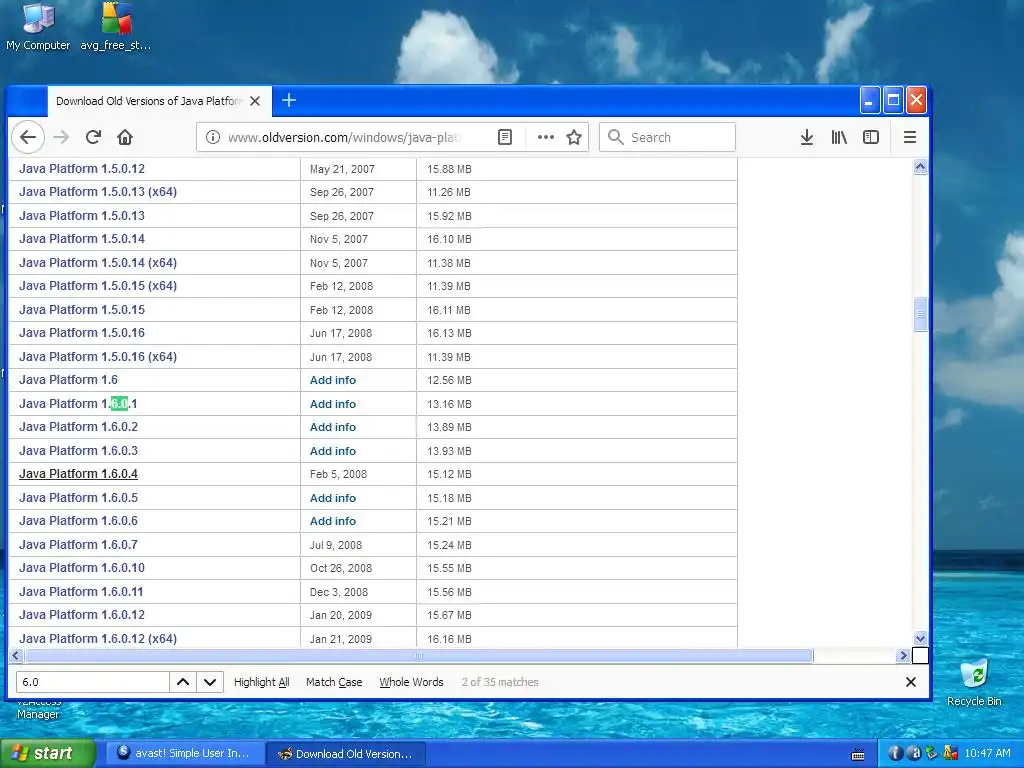Open the Firefox hamburger menu

coord(910,137)
